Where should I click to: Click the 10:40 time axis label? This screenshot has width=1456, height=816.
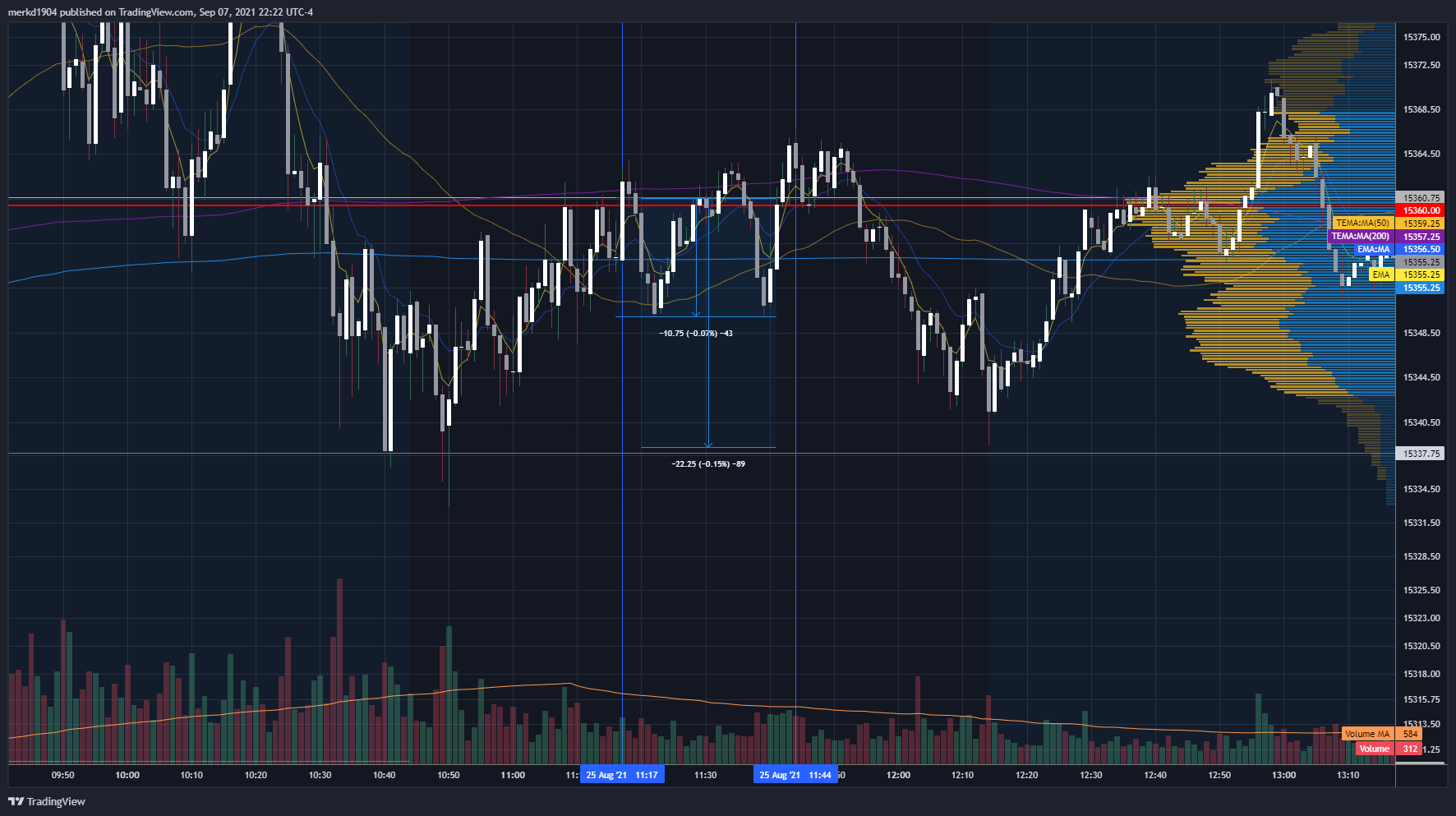coord(384,775)
